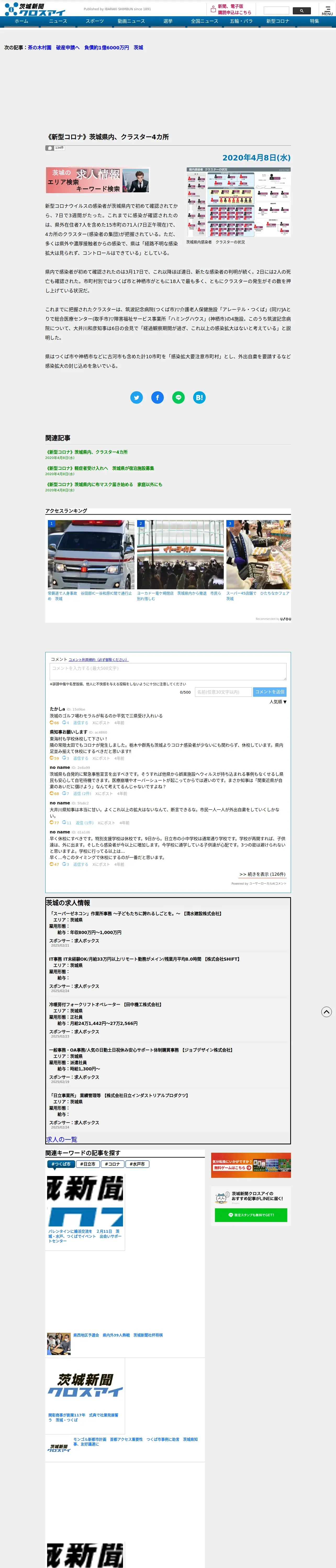
Task: Open the cluster status infographic thumbnail
Action: coord(238,202)
